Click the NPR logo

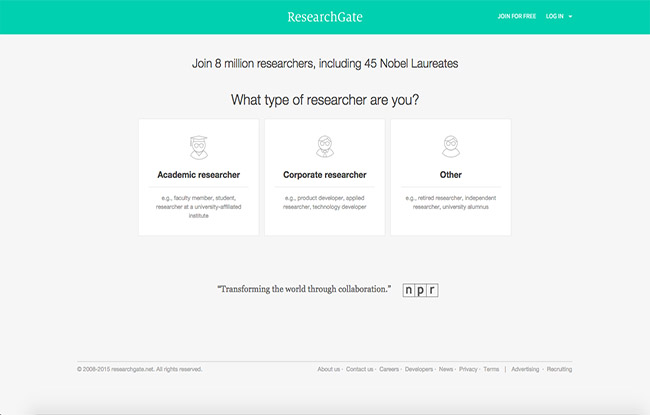tap(420, 290)
